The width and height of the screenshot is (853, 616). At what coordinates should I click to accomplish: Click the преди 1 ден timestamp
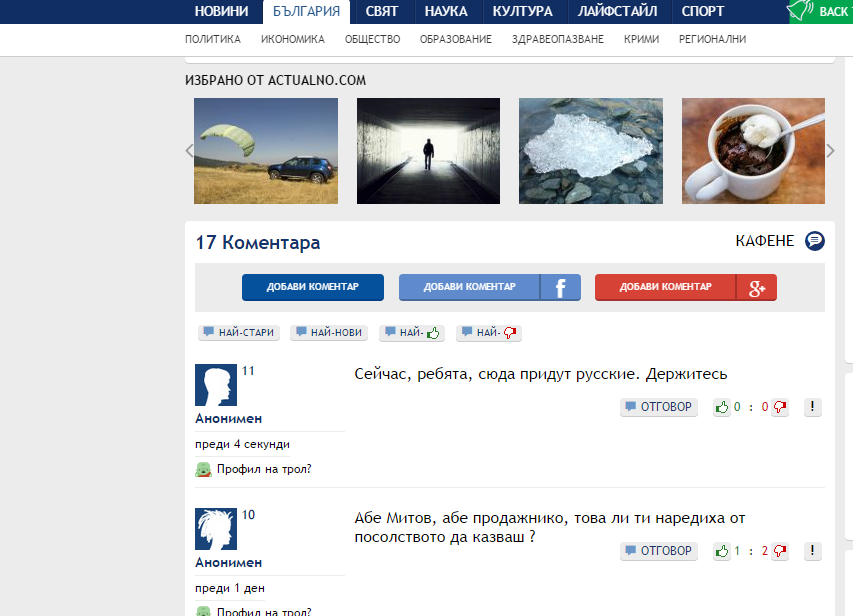230,588
